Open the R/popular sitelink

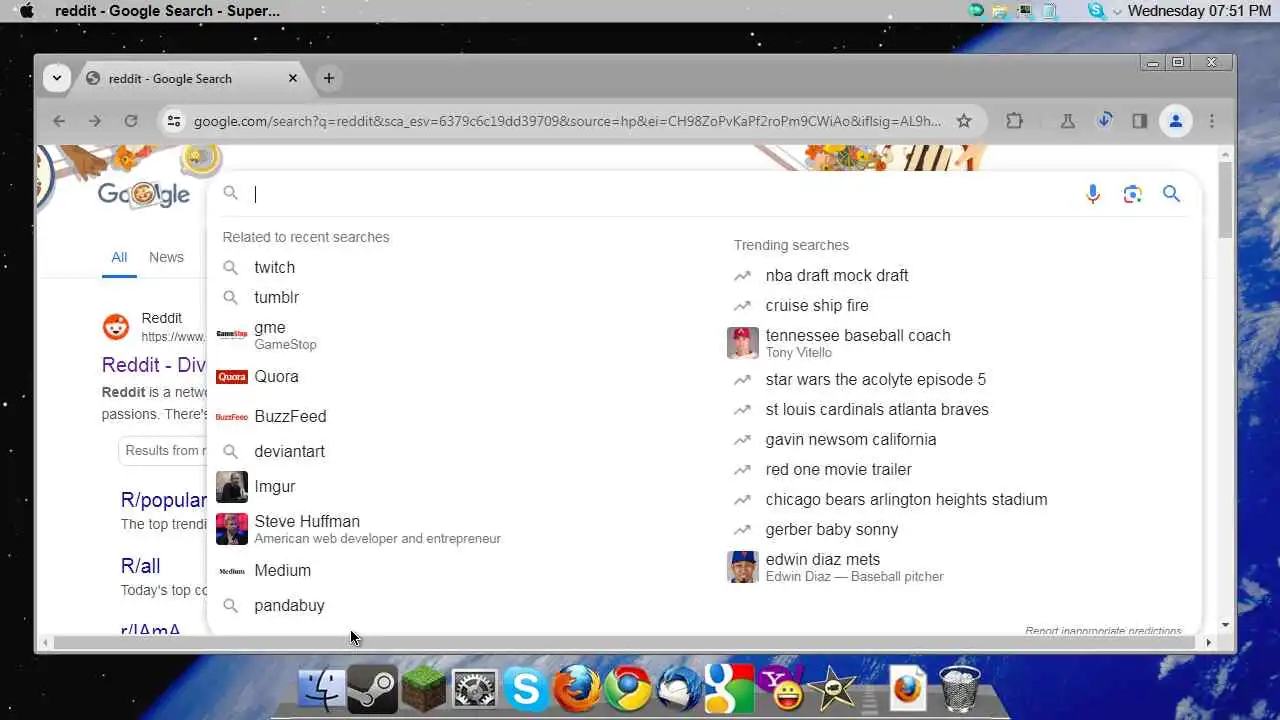(x=164, y=500)
